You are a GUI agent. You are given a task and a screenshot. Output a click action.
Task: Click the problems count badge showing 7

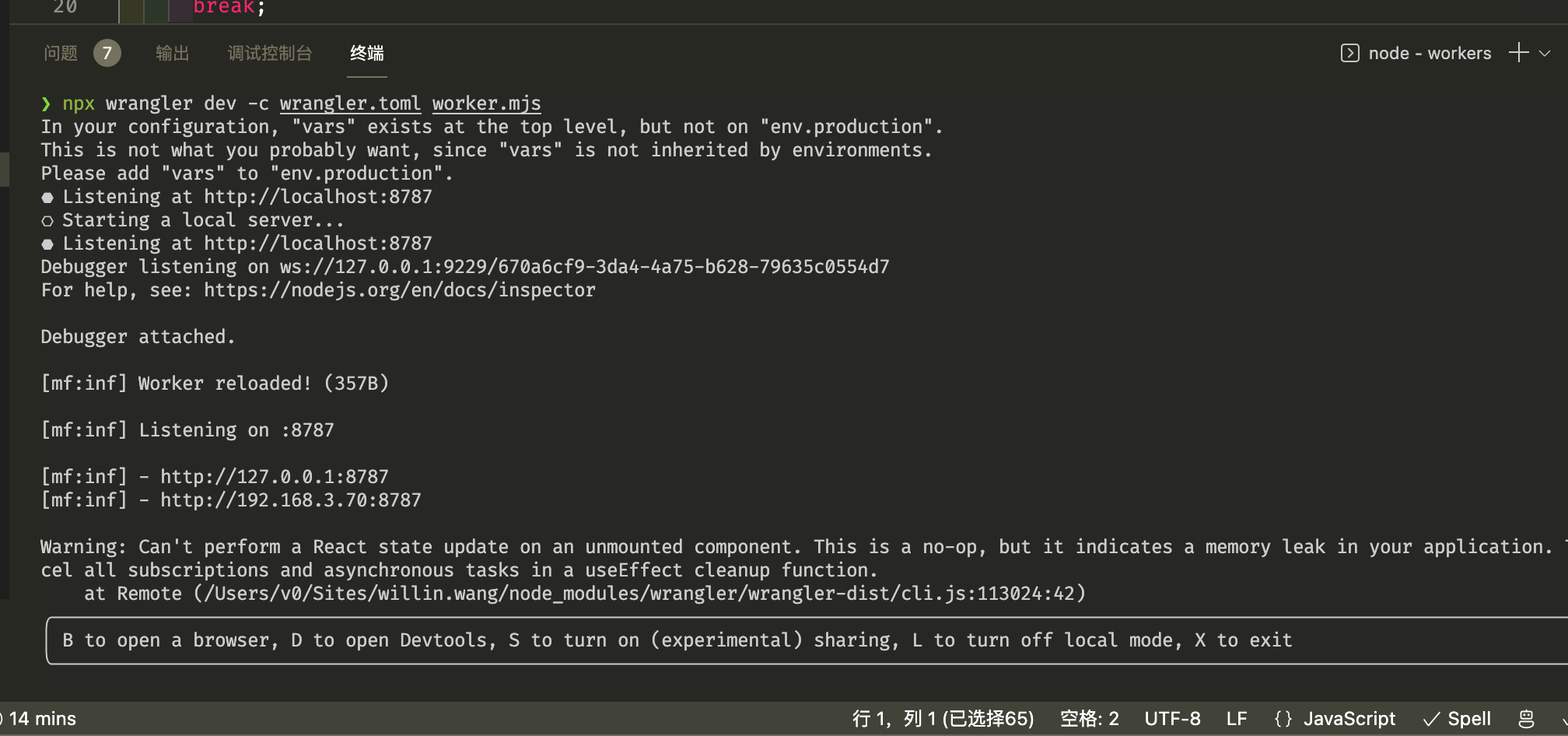[107, 53]
